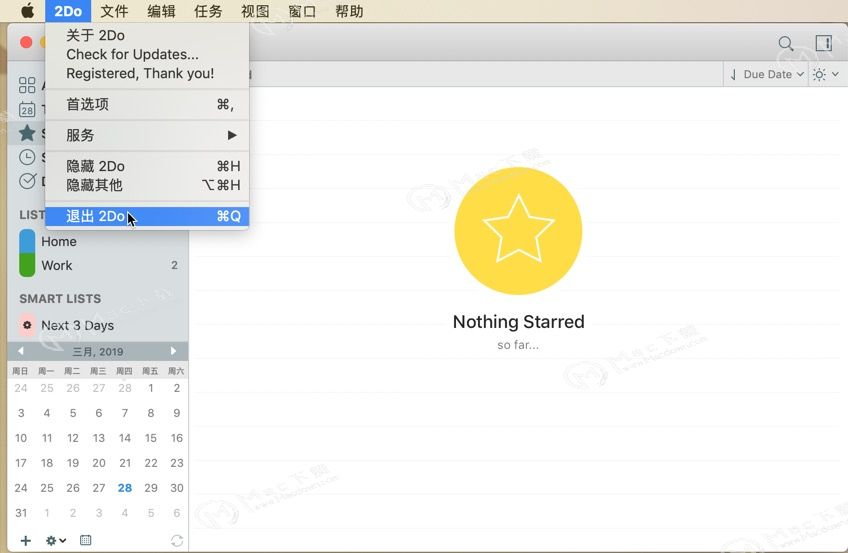Select Check for Updates... menu entry
This screenshot has height=553, width=848.
(x=147, y=55)
